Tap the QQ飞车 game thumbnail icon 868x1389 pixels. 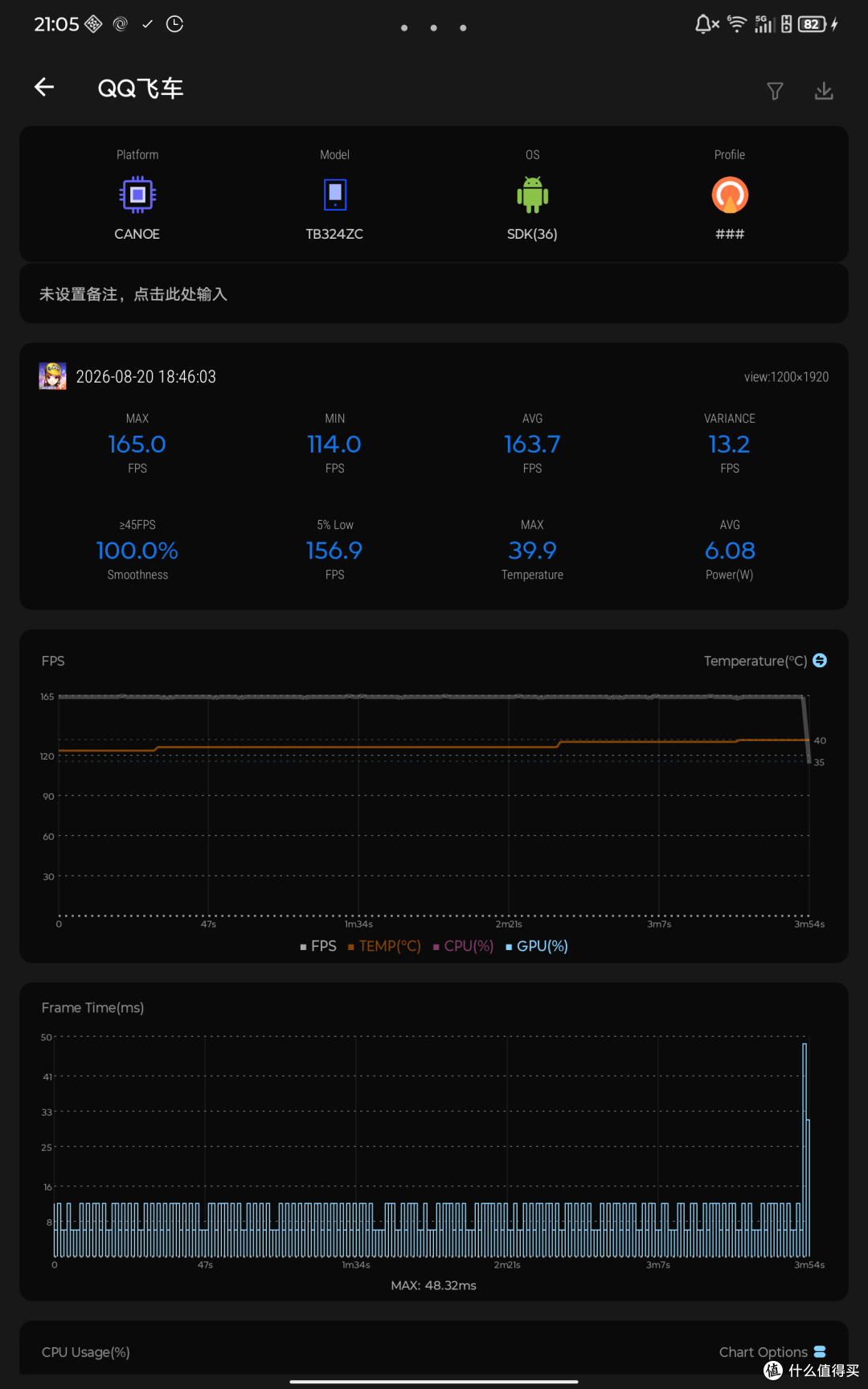(x=53, y=376)
